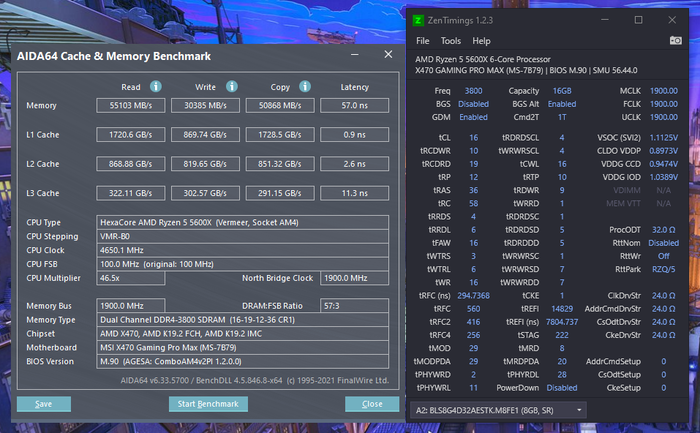Select the L3 Cache Latency field 11.3 ns
700x433 pixels.
pos(354,193)
